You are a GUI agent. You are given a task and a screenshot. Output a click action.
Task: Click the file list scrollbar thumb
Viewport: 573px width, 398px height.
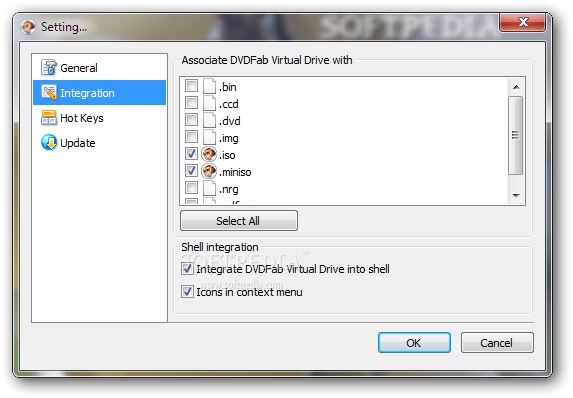[x=516, y=135]
